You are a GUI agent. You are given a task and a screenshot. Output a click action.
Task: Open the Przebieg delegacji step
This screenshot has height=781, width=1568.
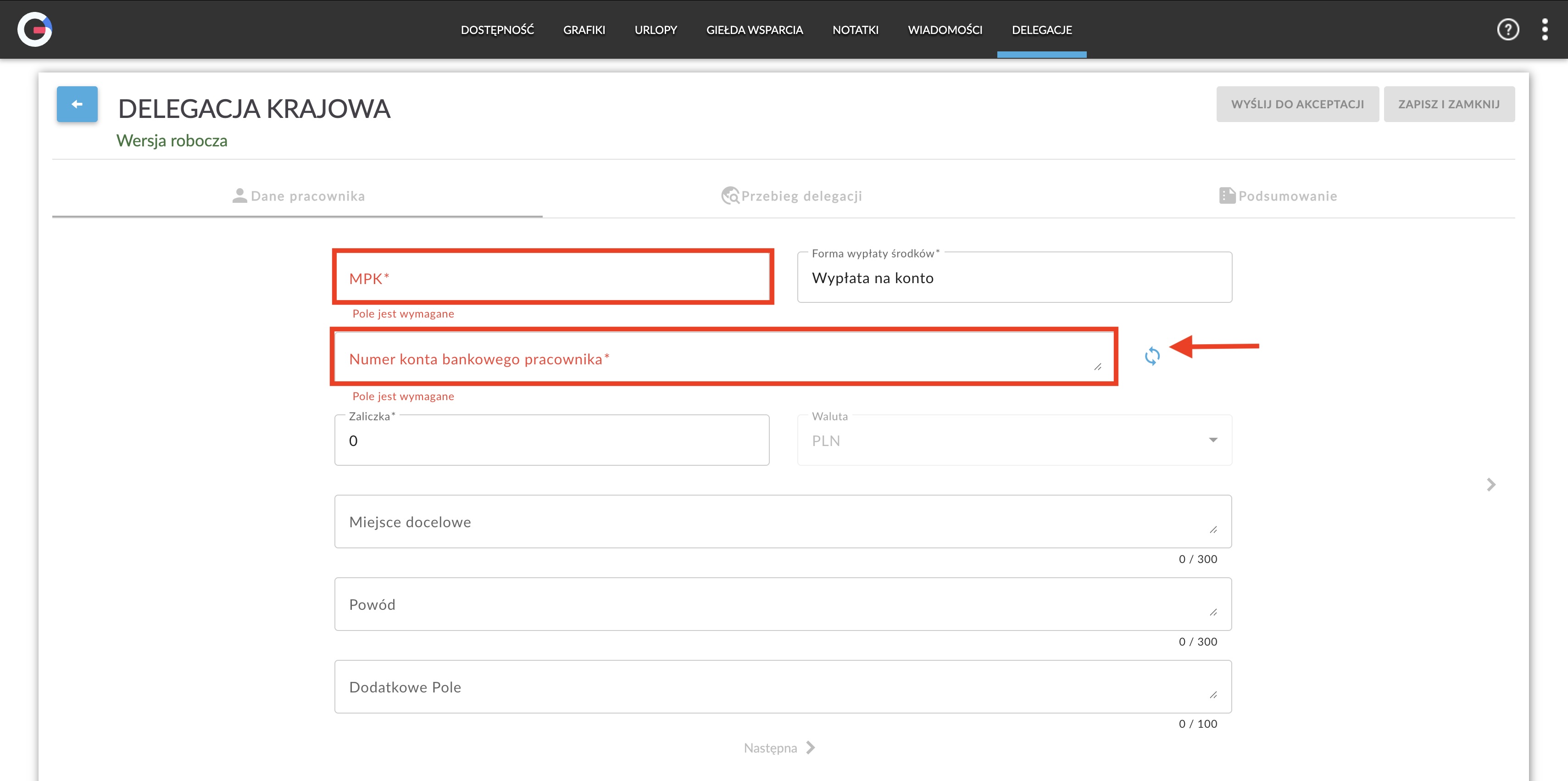coord(791,196)
